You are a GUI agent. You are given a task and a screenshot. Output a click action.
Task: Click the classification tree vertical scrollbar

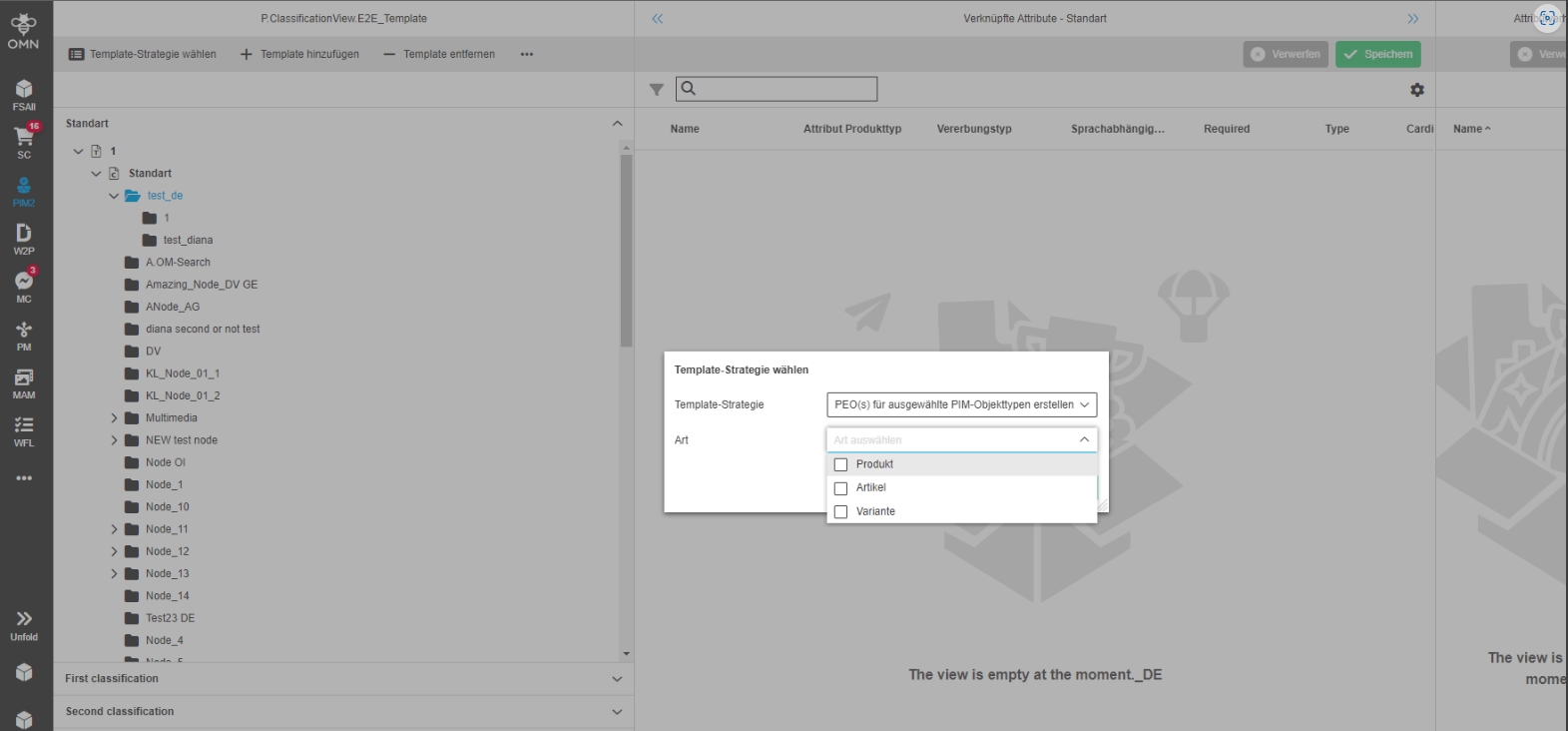point(626,250)
